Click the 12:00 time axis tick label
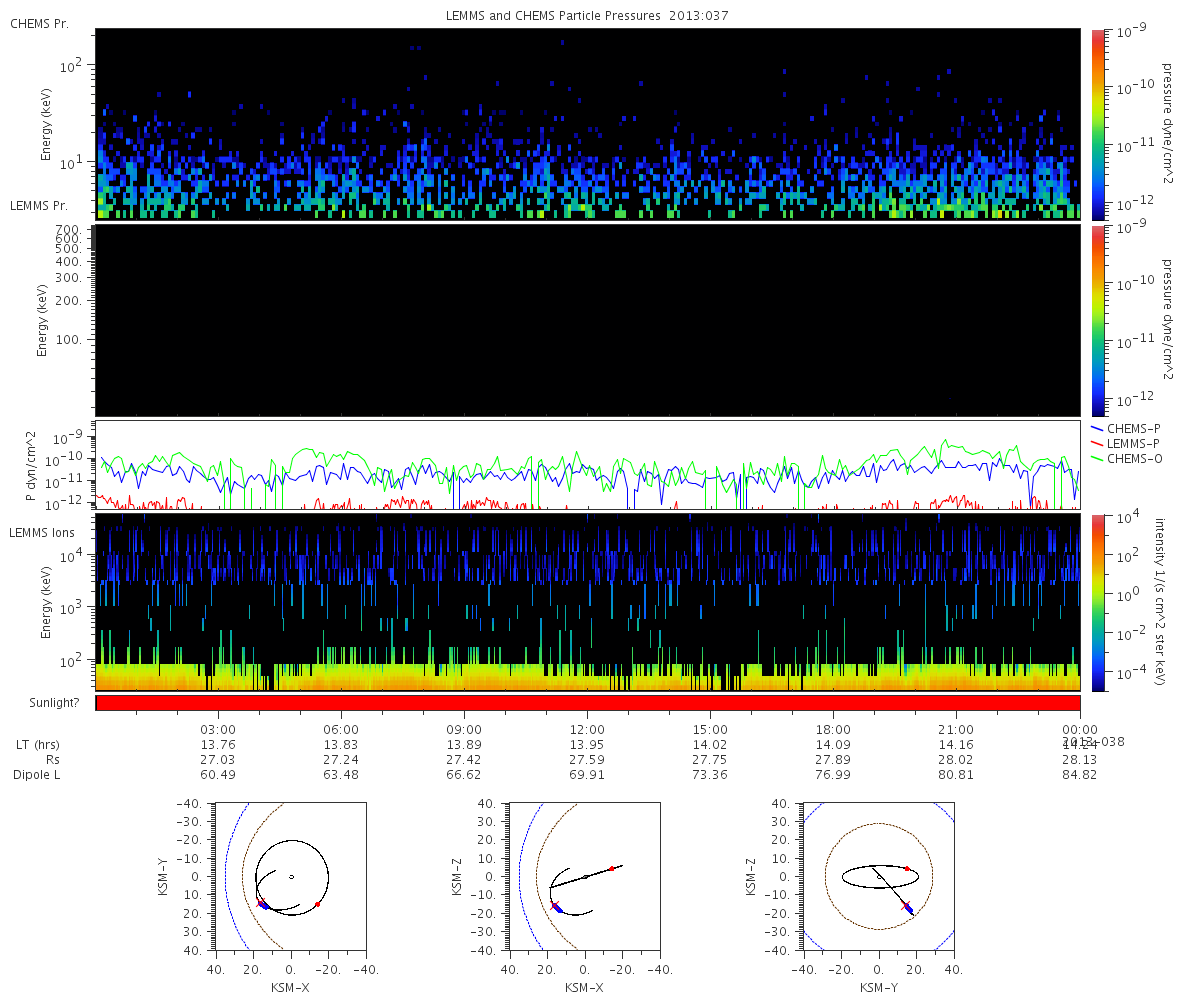Screen dimensions: 1200x1000 pos(588,729)
